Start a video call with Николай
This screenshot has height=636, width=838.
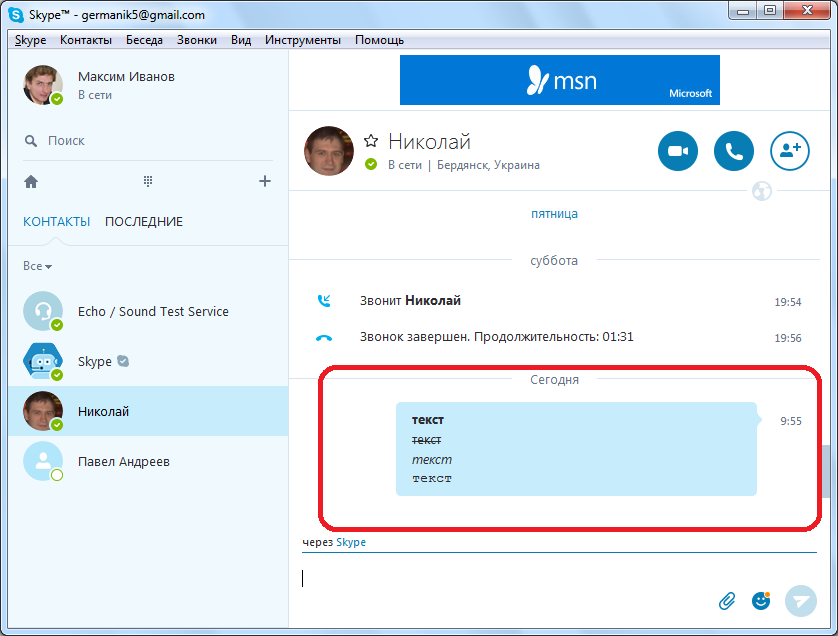(x=678, y=151)
